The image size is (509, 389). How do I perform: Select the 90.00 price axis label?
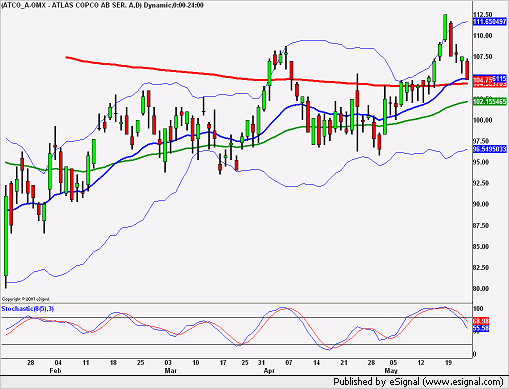click(x=481, y=204)
